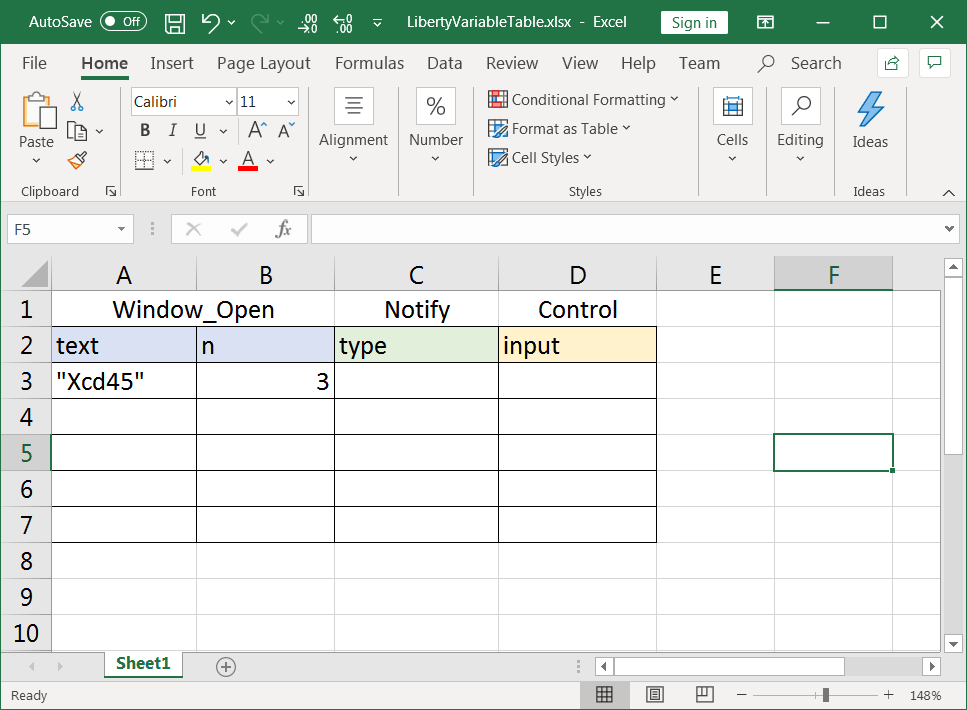Toggle Underline formatting
Screen dimensions: 967x710
(x=200, y=130)
